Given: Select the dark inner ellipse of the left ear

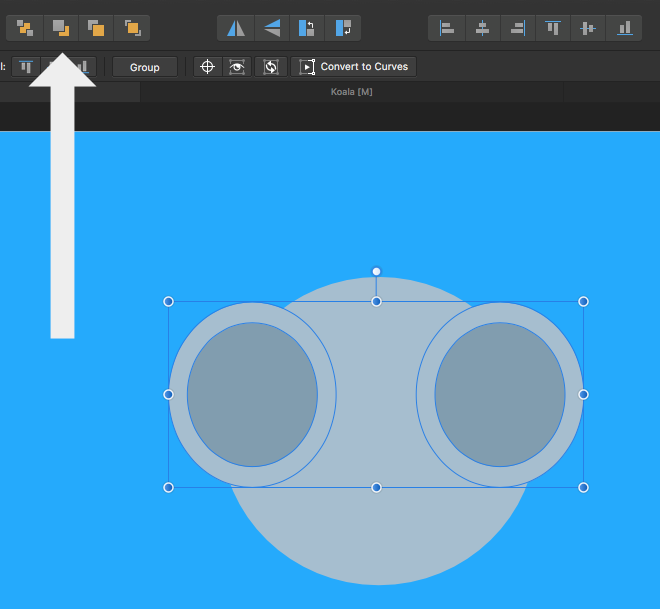Looking at the screenshot, I should [x=252, y=394].
